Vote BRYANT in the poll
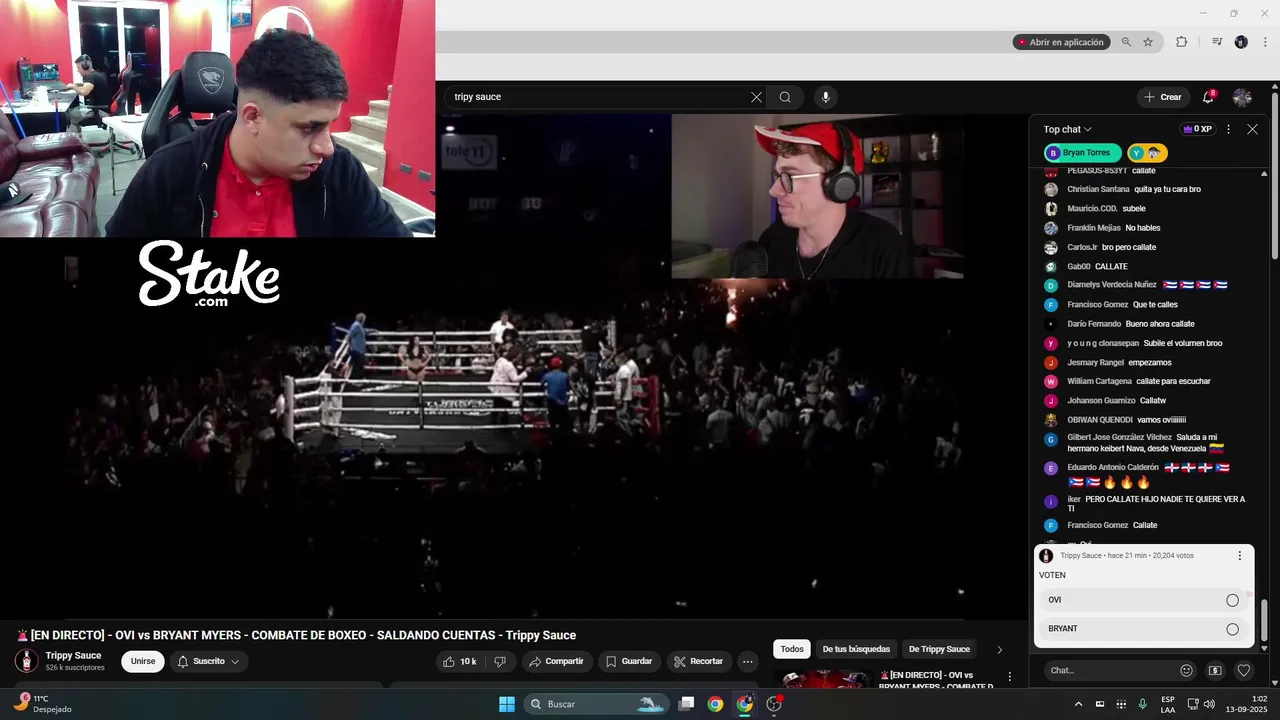 click(x=1145, y=629)
